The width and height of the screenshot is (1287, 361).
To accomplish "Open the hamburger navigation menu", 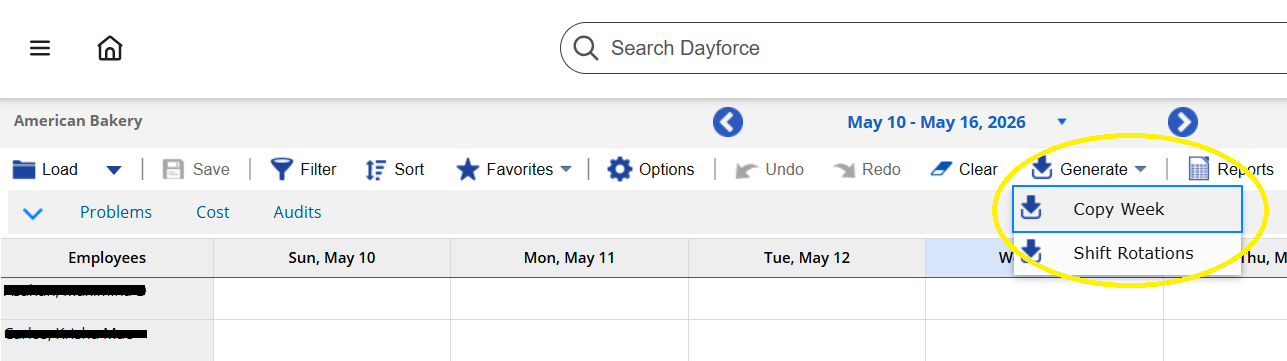I will [x=40, y=48].
